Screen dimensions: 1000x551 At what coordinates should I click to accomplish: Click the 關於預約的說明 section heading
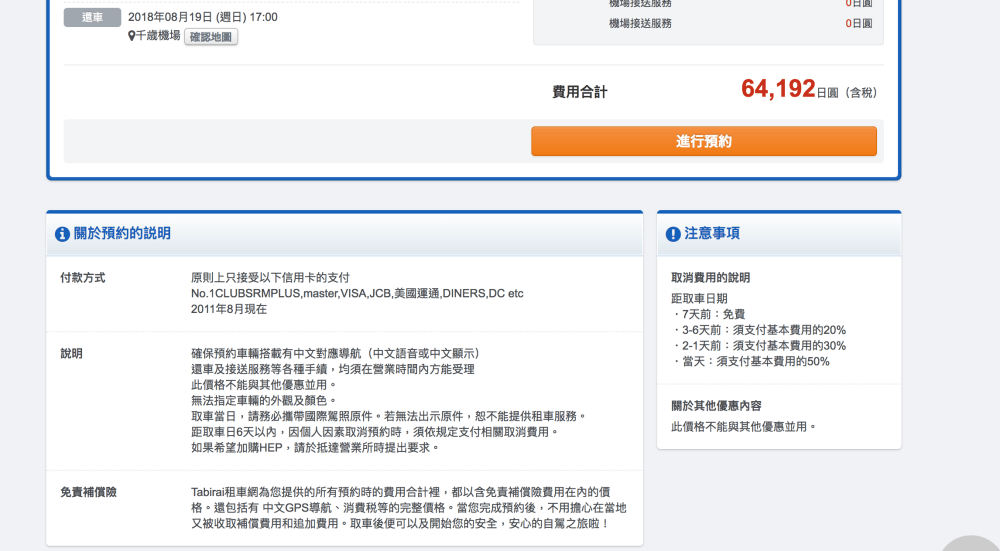point(122,234)
